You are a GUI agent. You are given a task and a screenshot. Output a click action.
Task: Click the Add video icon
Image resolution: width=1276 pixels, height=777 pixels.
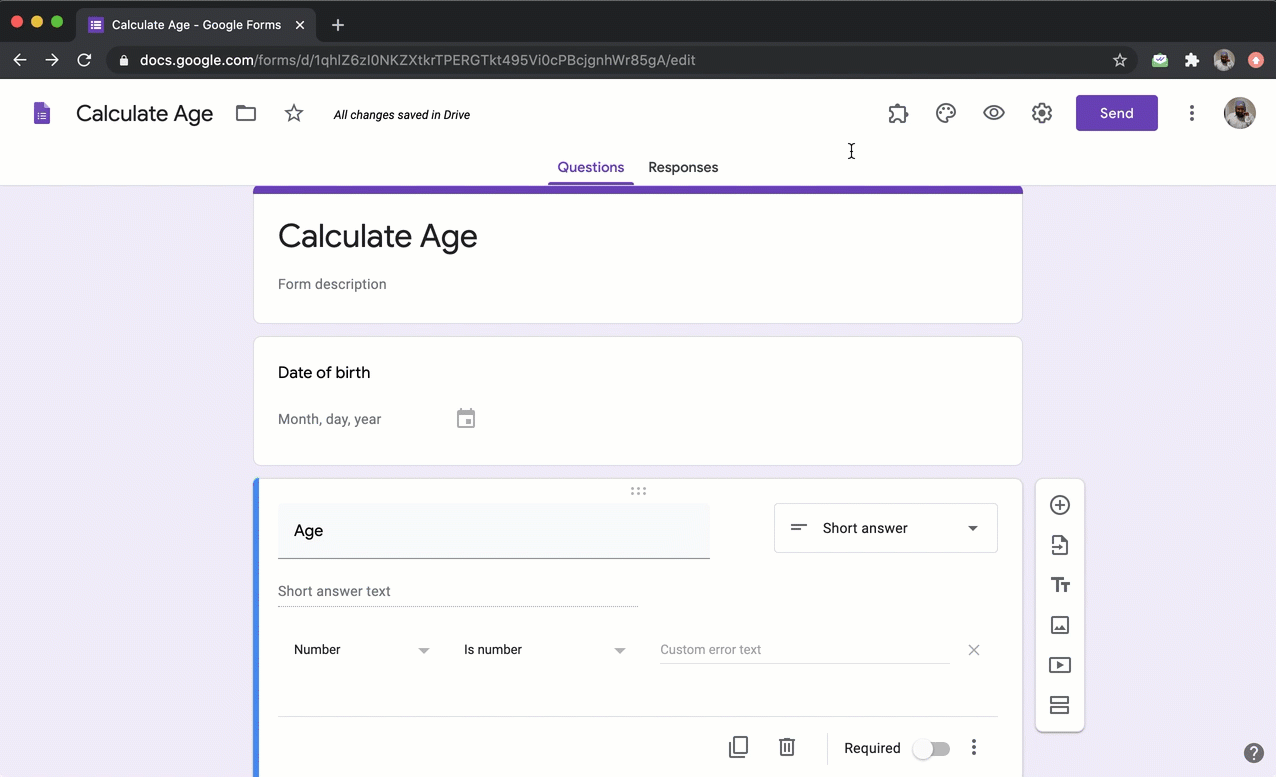pyautogui.click(x=1060, y=665)
